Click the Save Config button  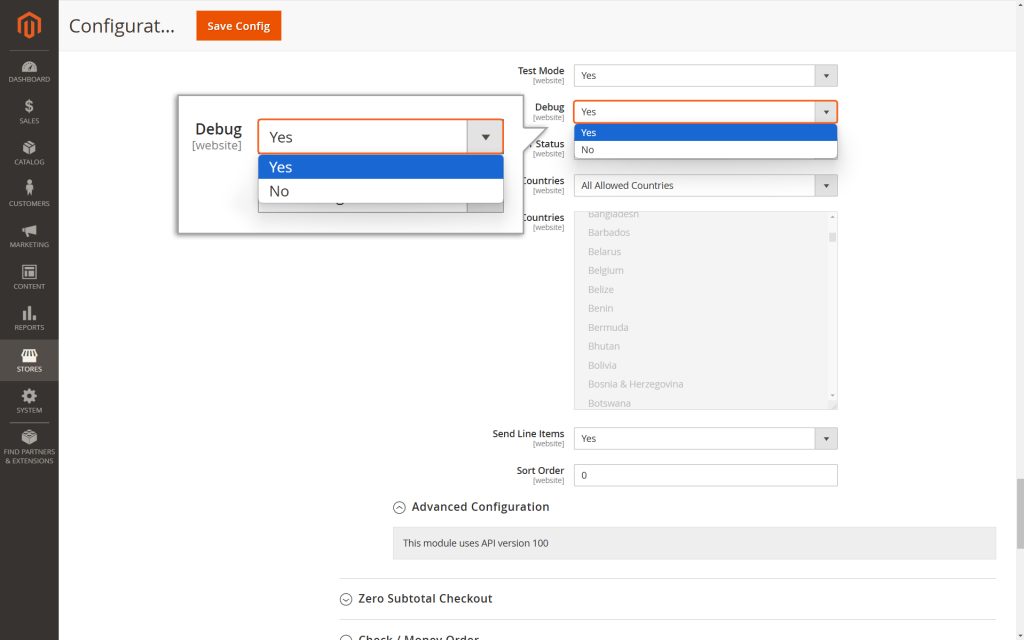coord(238,25)
